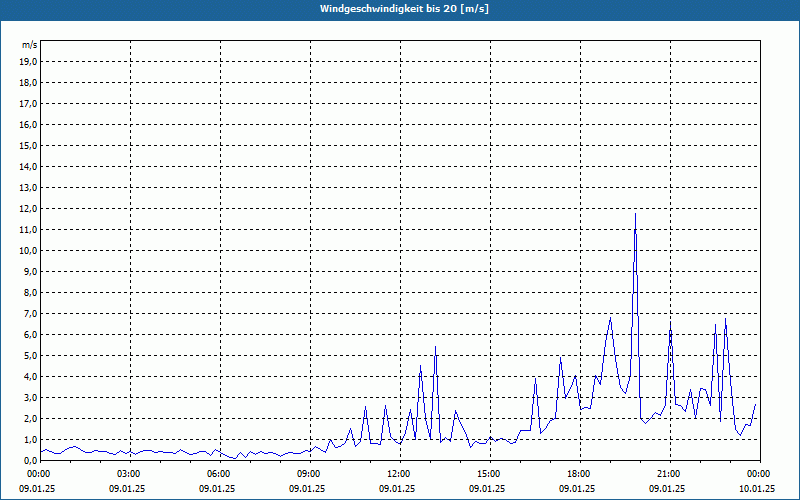This screenshot has width=800, height=500.
Task: Click the '21:00' x-axis time label
Action: coord(667,474)
